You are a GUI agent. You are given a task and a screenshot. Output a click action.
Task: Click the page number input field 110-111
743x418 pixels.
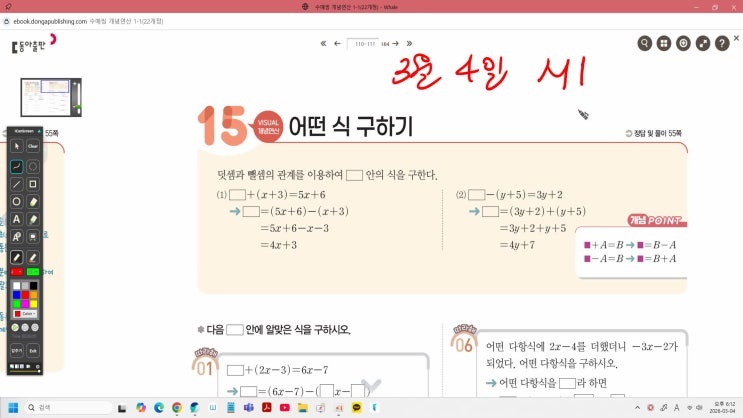(360, 43)
